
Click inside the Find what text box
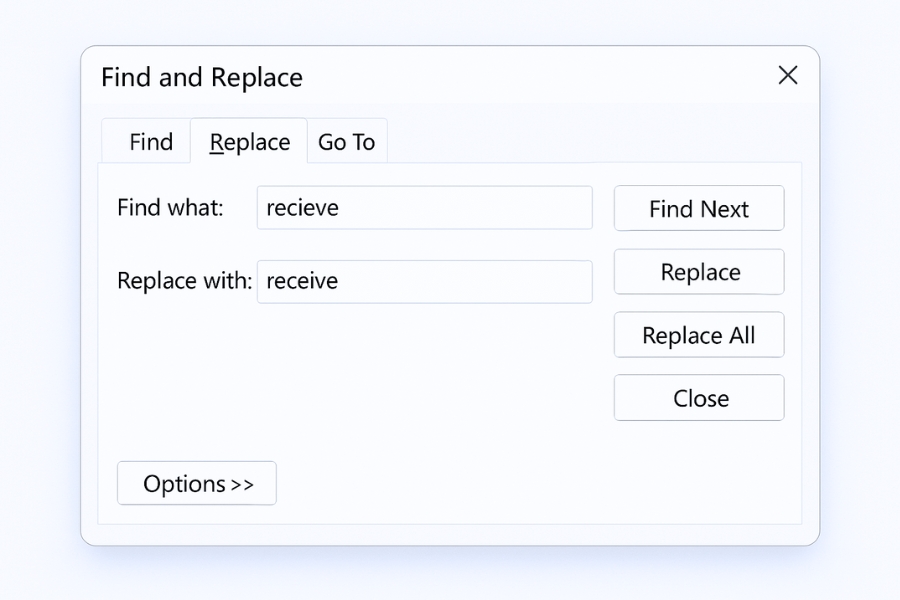pos(424,208)
